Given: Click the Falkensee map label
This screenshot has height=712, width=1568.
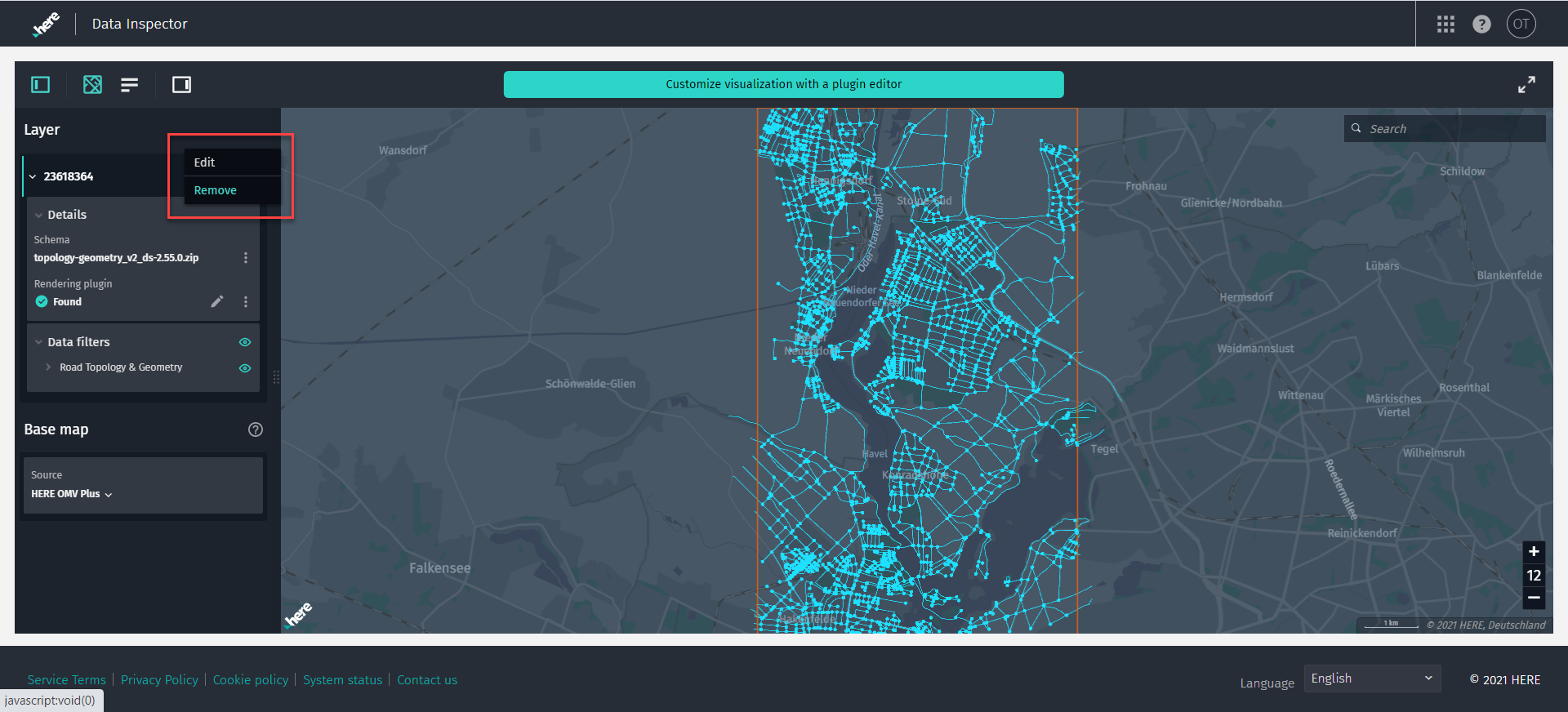Looking at the screenshot, I should (x=439, y=568).
